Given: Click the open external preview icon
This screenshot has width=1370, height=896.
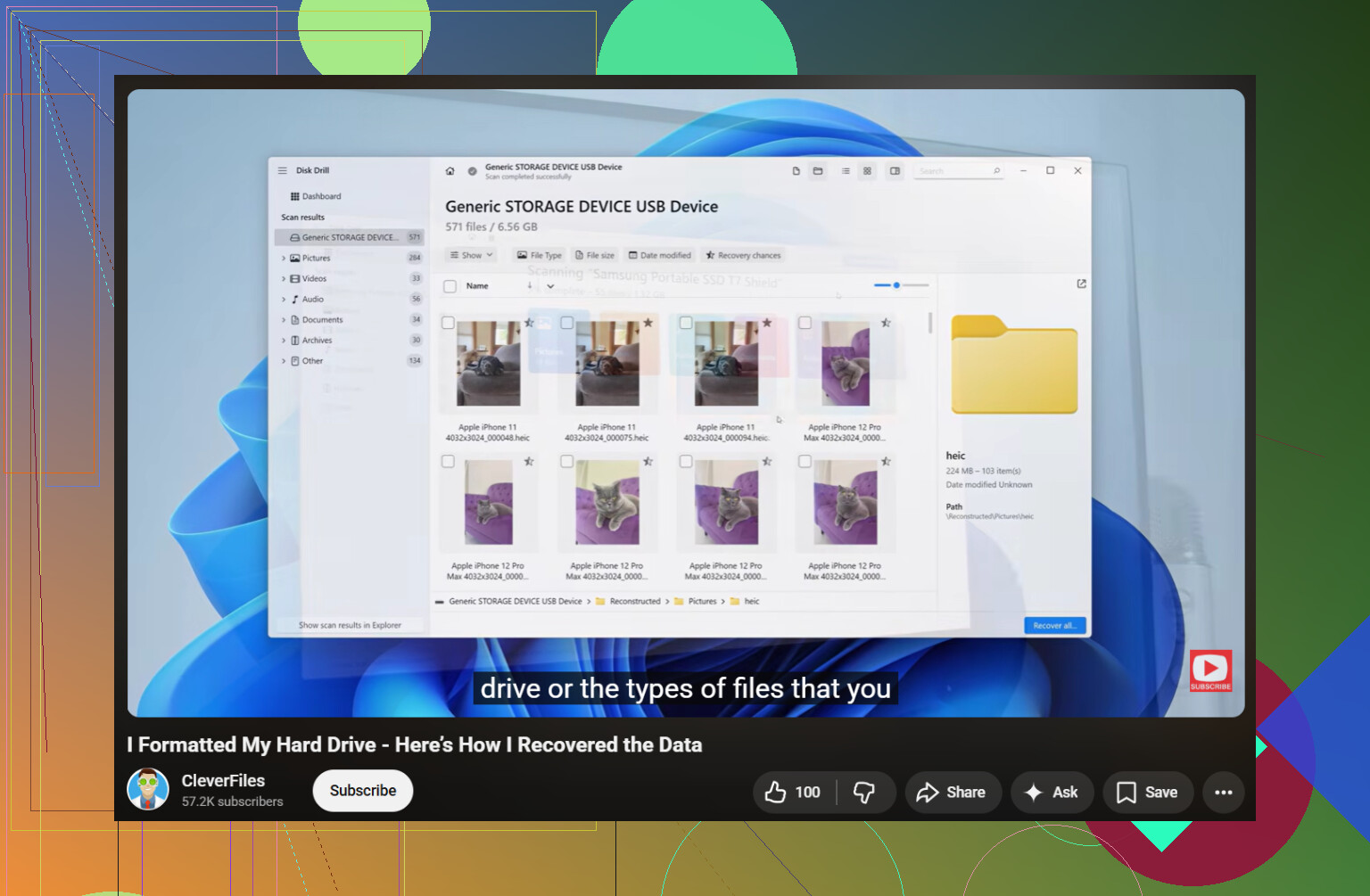Looking at the screenshot, I should click(1081, 284).
